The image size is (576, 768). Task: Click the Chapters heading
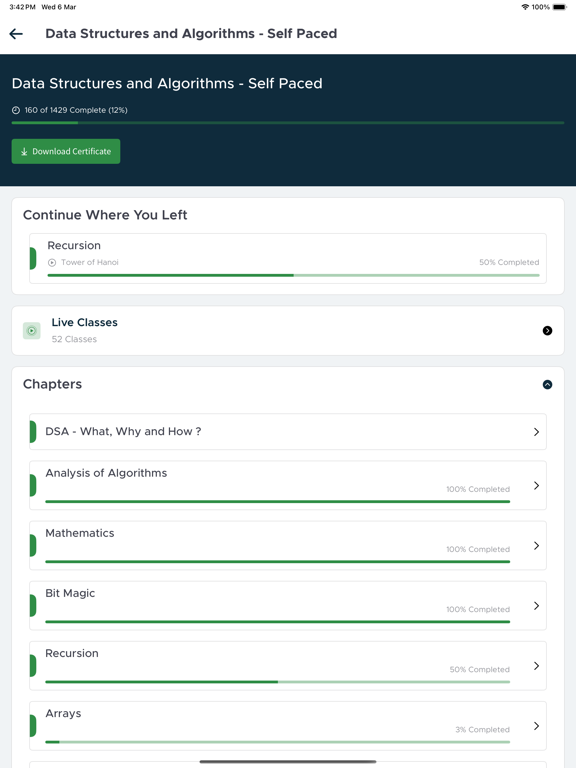[52, 384]
